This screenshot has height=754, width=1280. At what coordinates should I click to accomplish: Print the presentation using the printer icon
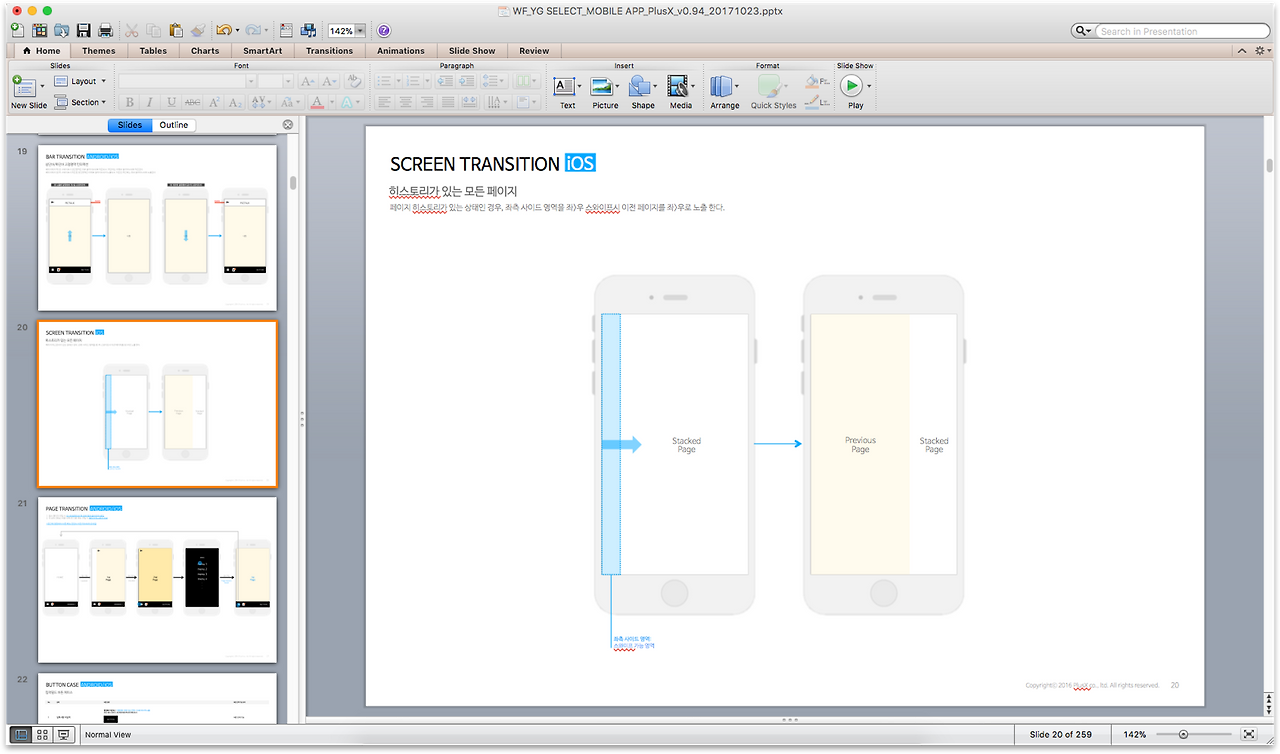click(x=105, y=31)
